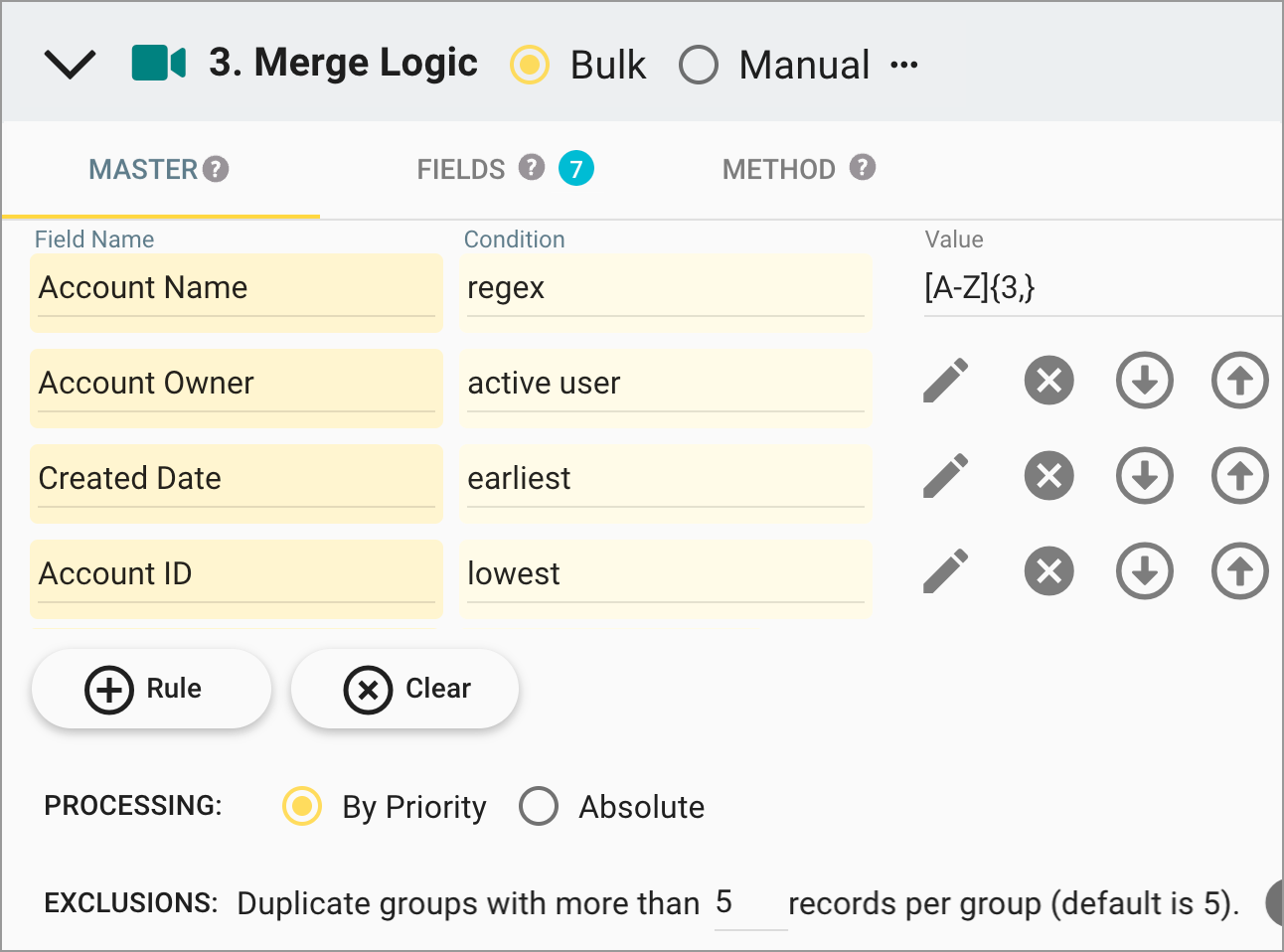
Task: Click the pencil icon next to lowest condition
Action: pos(945,571)
